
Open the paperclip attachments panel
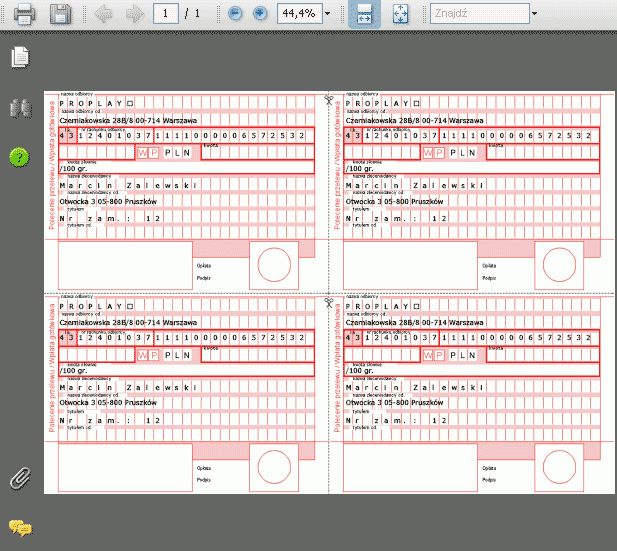tap(20, 478)
